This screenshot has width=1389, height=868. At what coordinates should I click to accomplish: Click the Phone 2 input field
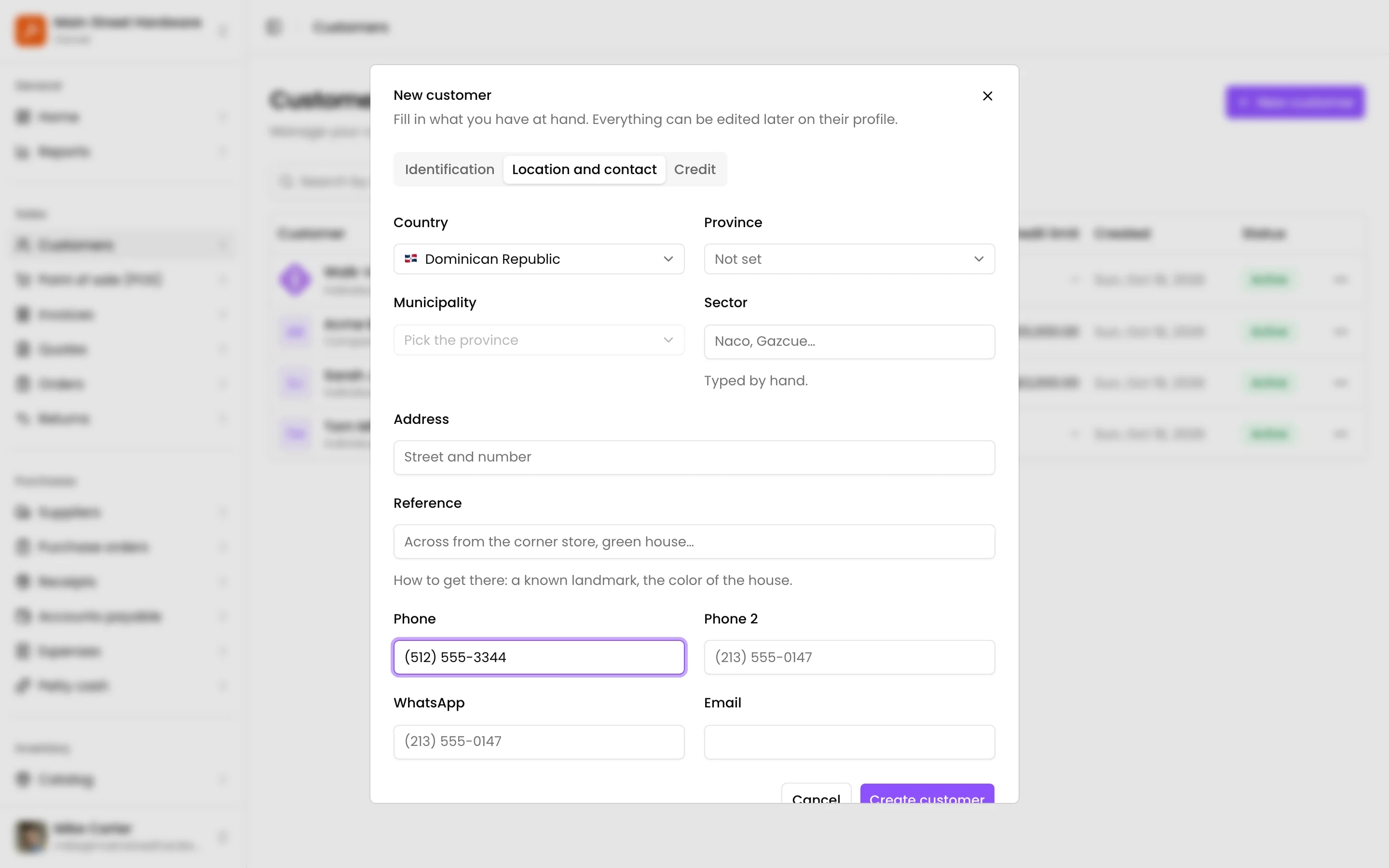click(849, 657)
